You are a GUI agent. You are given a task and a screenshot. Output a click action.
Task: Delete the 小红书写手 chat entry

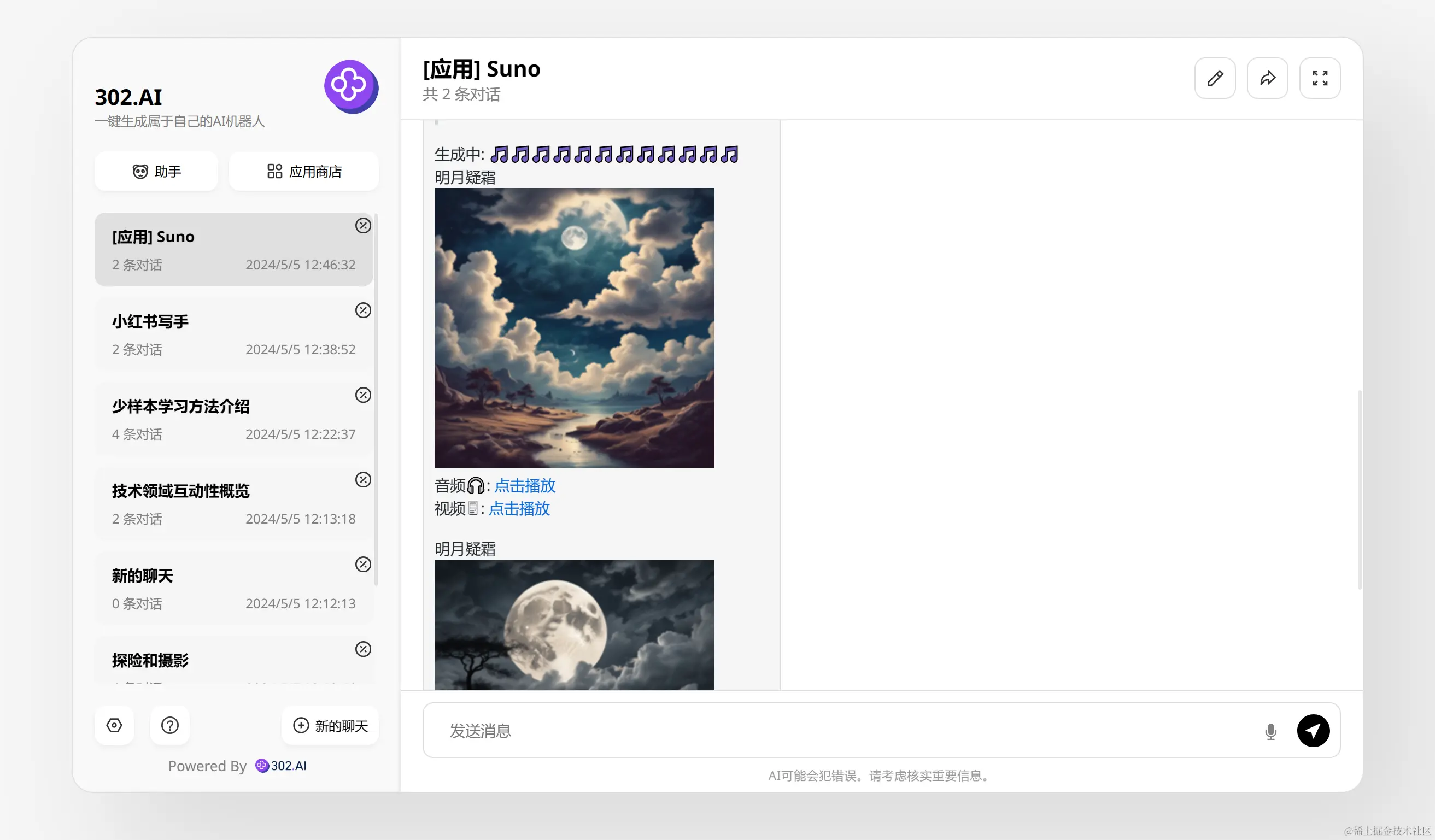(x=363, y=310)
